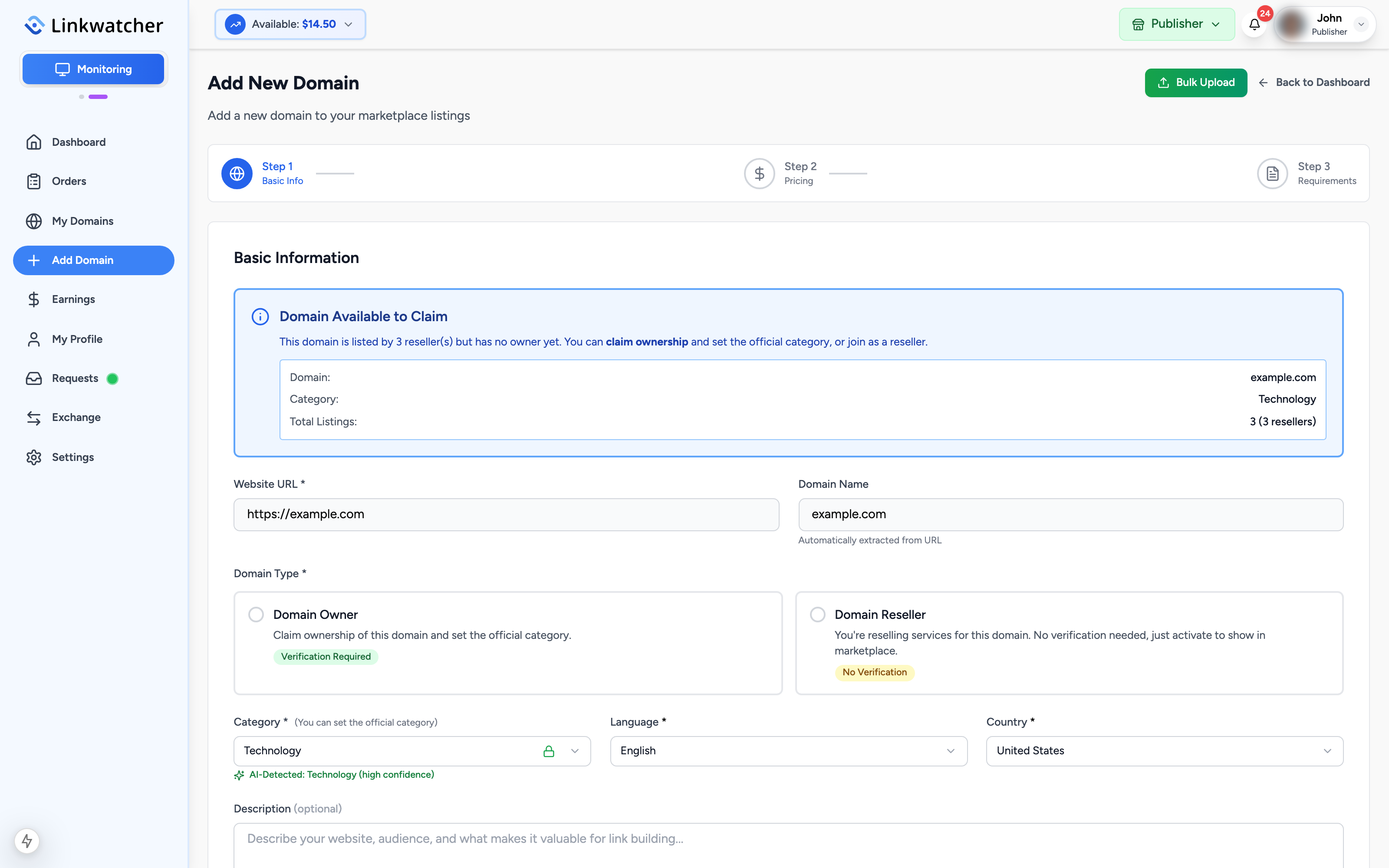Click the Domain Name input field
The image size is (1389, 868).
(x=1070, y=514)
